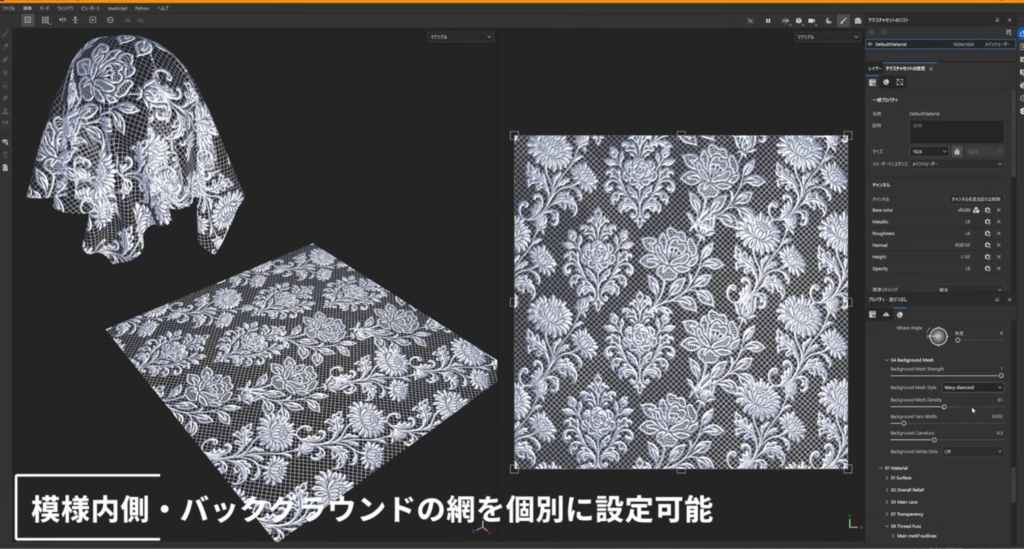Click the square-with-dot icon in top toolbar
This screenshot has height=549, width=1024.
(x=93, y=20)
